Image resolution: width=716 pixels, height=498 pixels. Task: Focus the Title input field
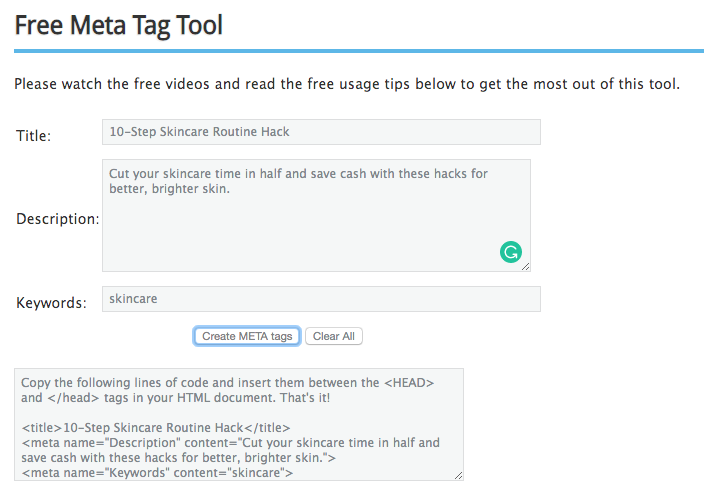pos(321,132)
